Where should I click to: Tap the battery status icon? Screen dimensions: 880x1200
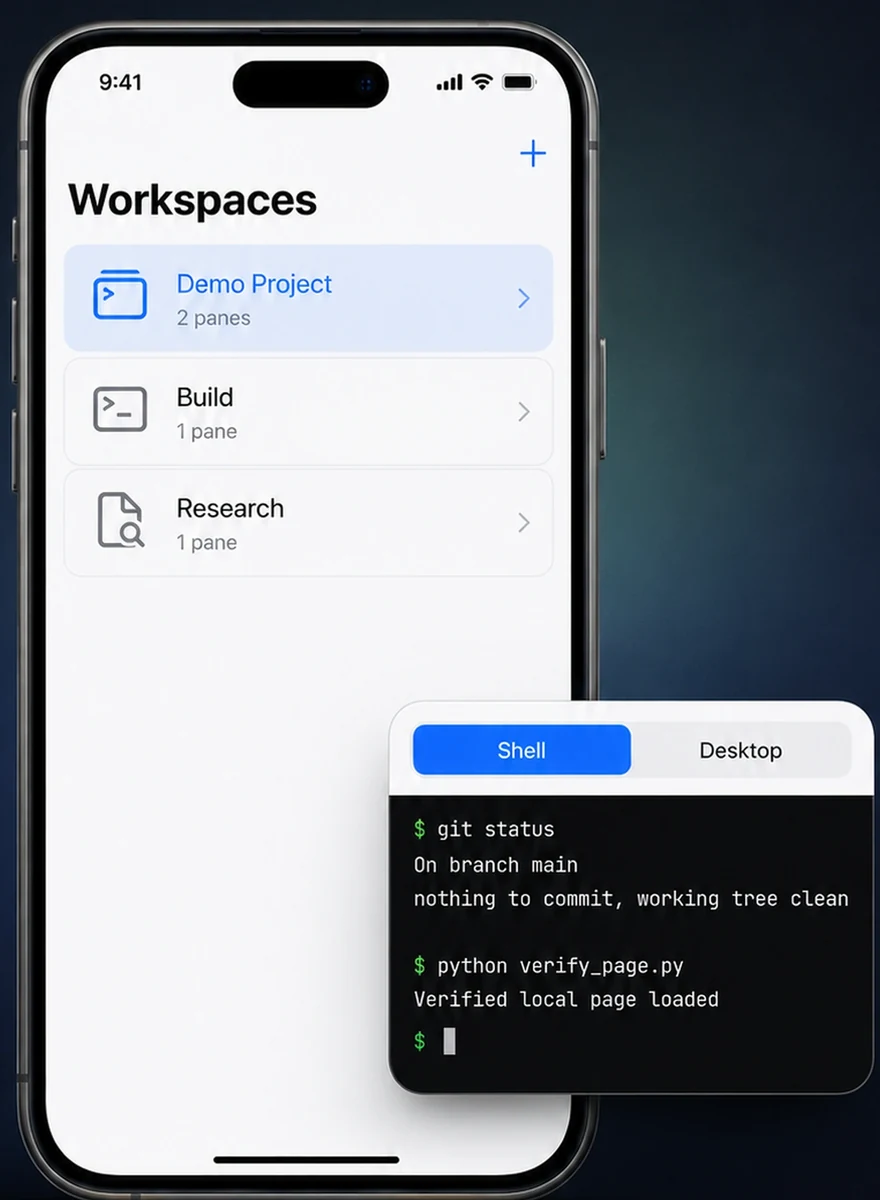tap(519, 82)
